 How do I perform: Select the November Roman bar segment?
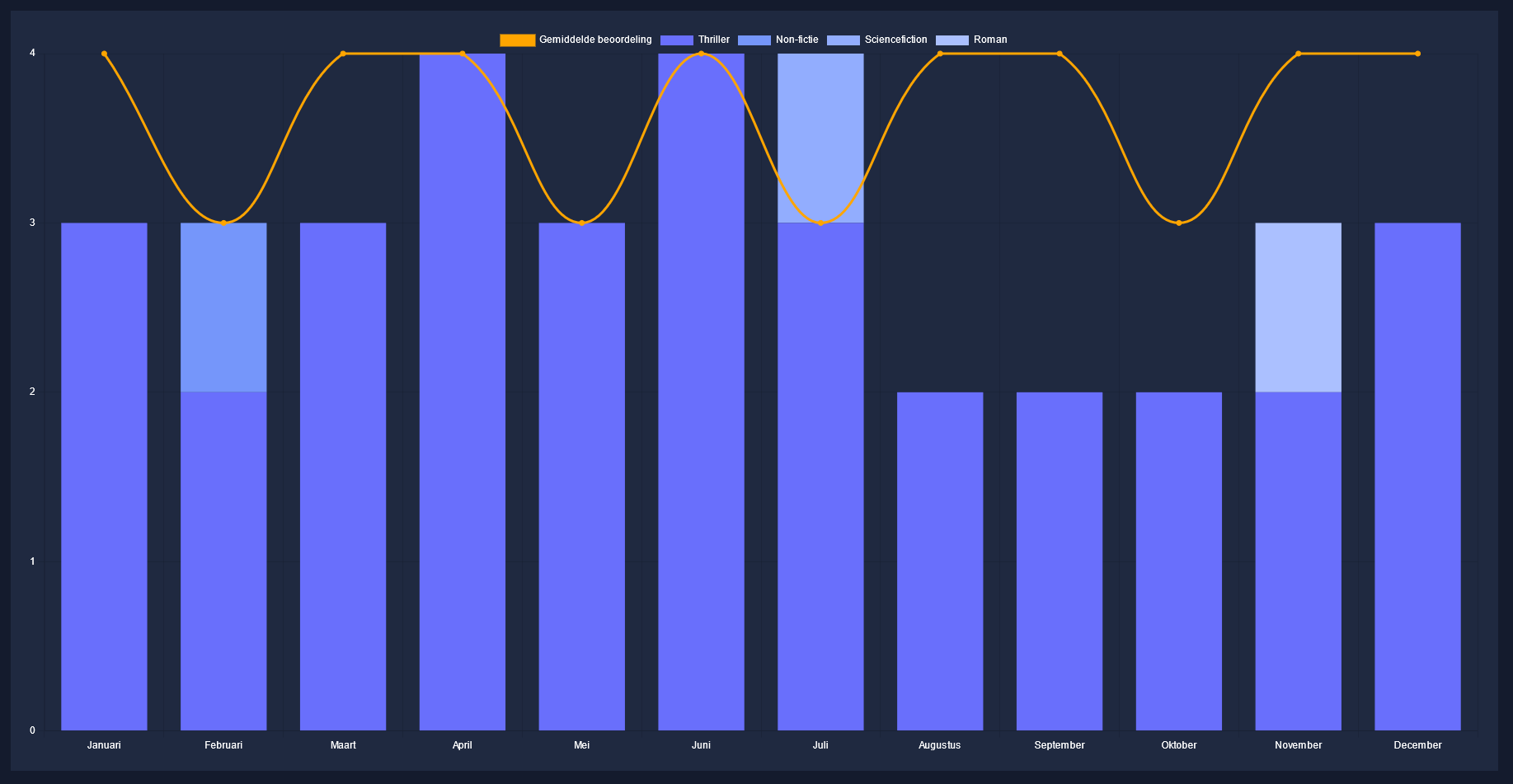[1299, 307]
